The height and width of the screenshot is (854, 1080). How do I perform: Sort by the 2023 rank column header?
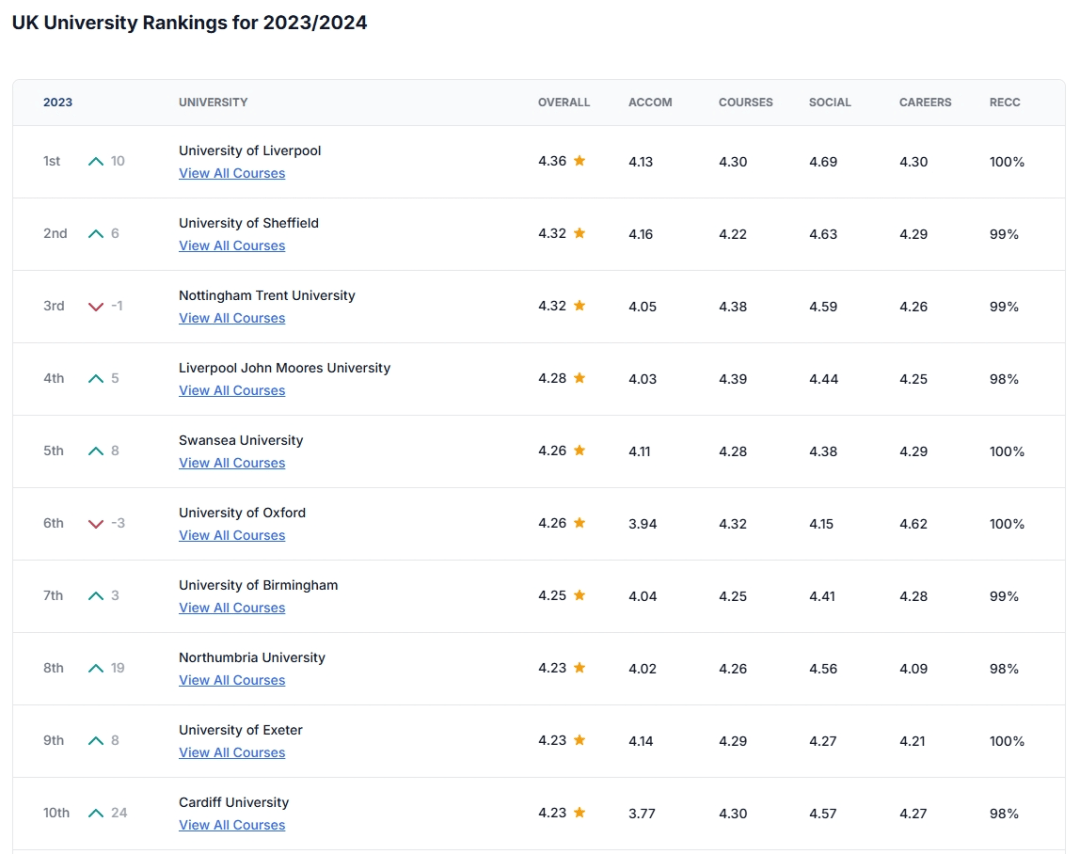point(58,102)
